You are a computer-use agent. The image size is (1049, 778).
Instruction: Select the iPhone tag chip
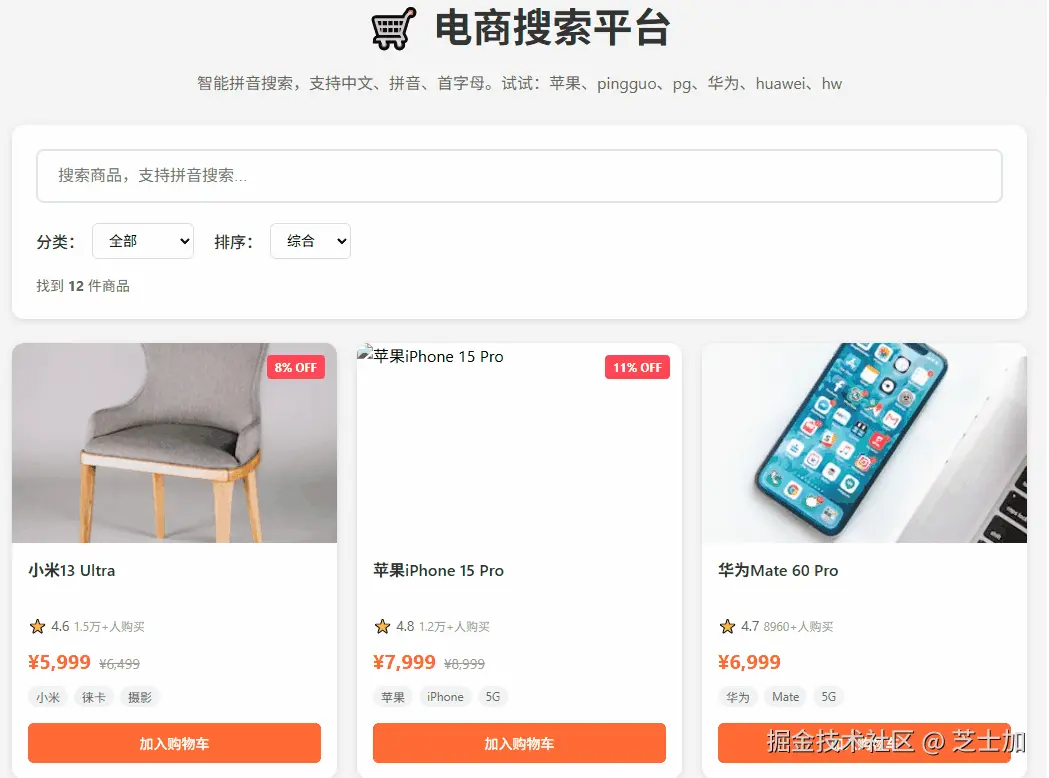click(445, 697)
